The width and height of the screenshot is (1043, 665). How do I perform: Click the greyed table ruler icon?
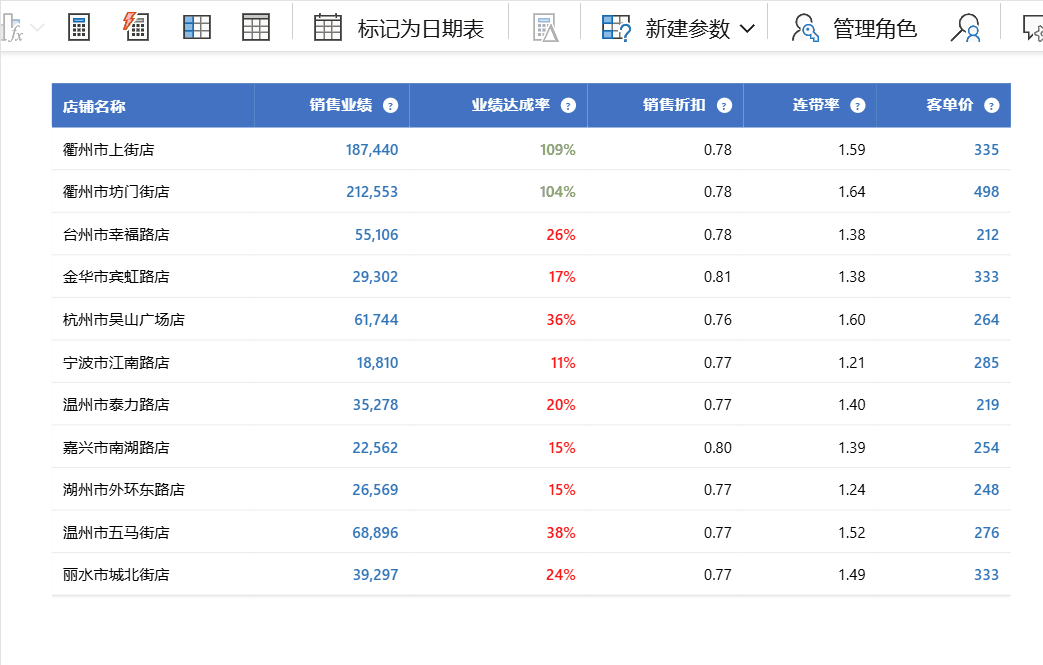tap(545, 29)
